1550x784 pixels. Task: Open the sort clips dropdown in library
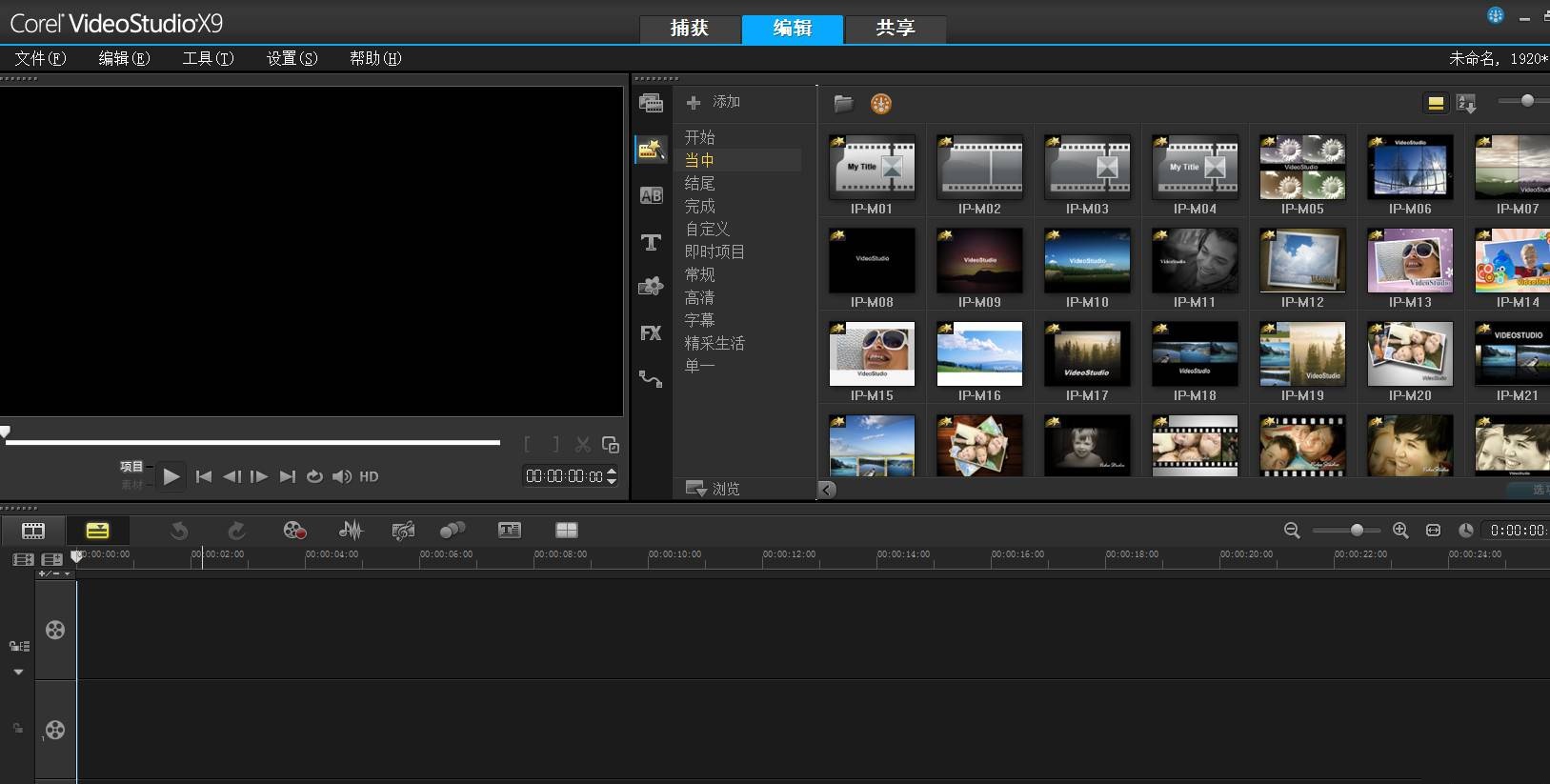click(1466, 103)
